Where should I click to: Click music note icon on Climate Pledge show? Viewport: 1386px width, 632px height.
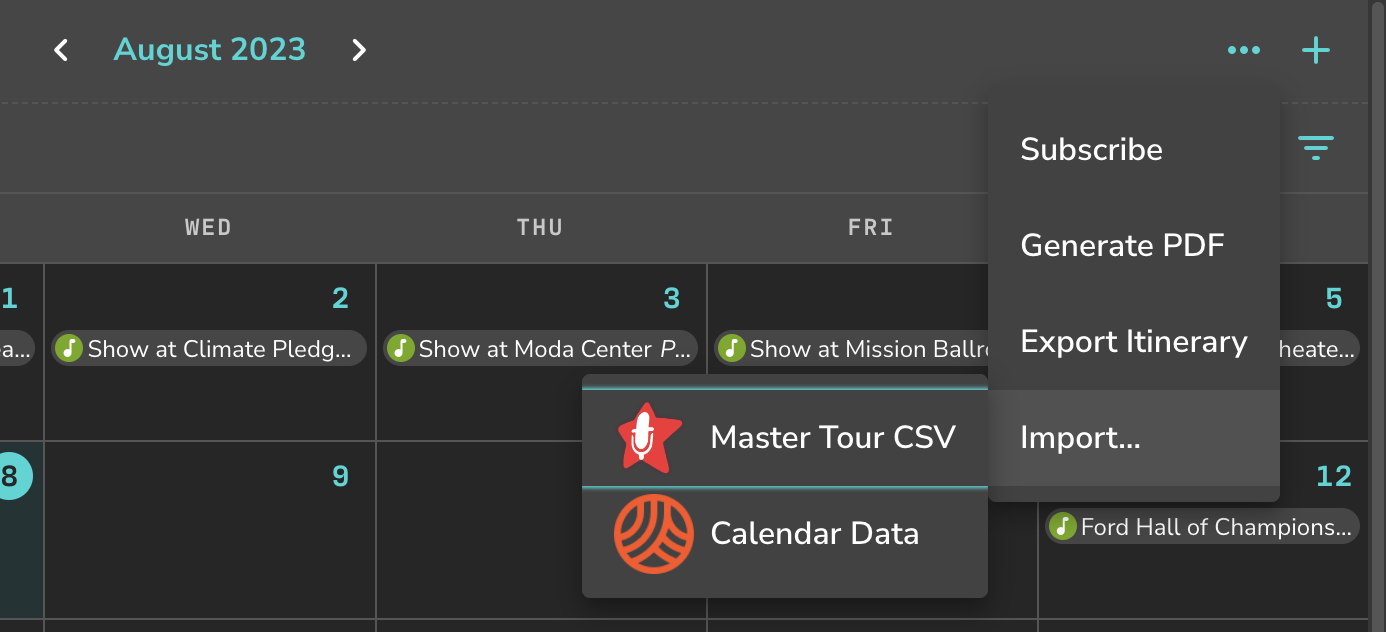(x=69, y=348)
